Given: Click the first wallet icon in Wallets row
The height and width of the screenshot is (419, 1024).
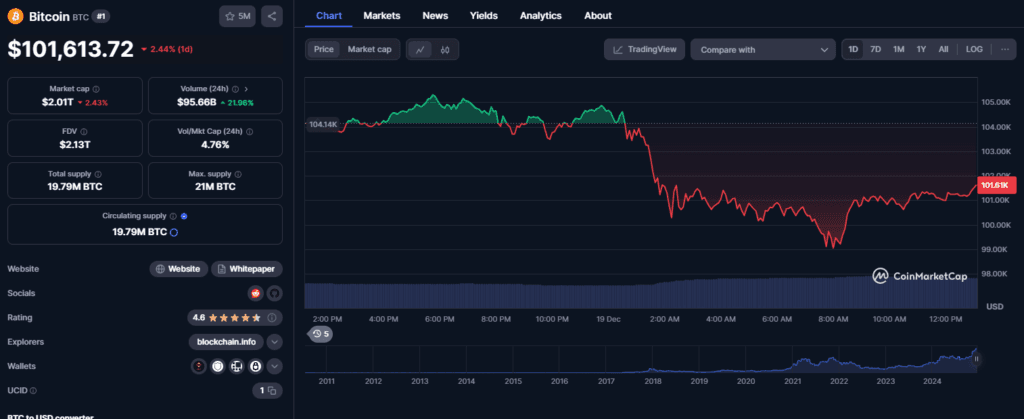Looking at the screenshot, I should pyautogui.click(x=198, y=367).
